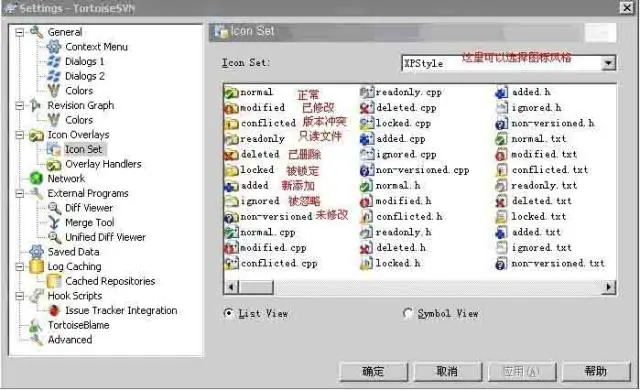Image resolution: width=640 pixels, height=390 pixels.
Task: Open Colors under Revision Graph
Action: [x=79, y=120]
